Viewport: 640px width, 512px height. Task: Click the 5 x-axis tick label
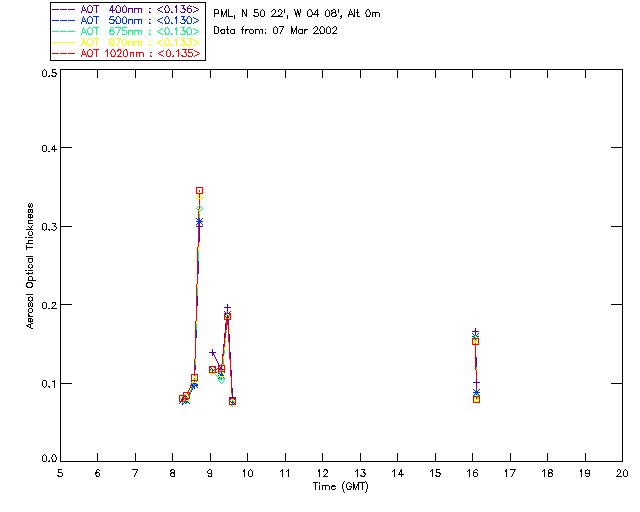coord(60,474)
